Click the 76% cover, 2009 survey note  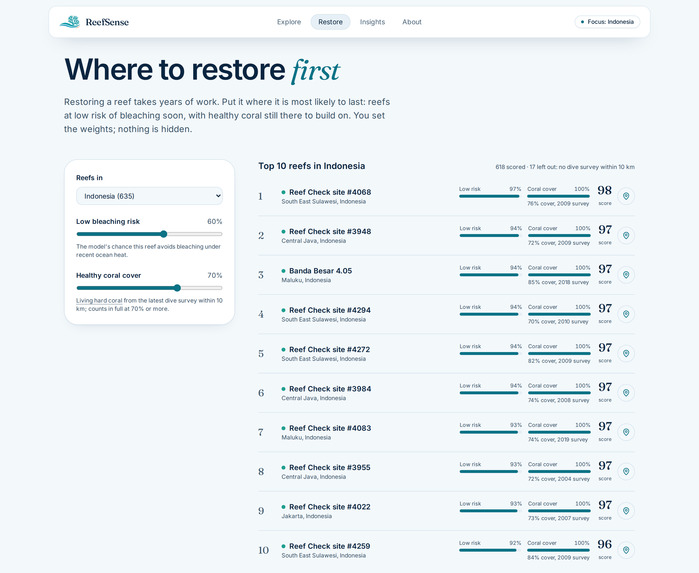558,203
